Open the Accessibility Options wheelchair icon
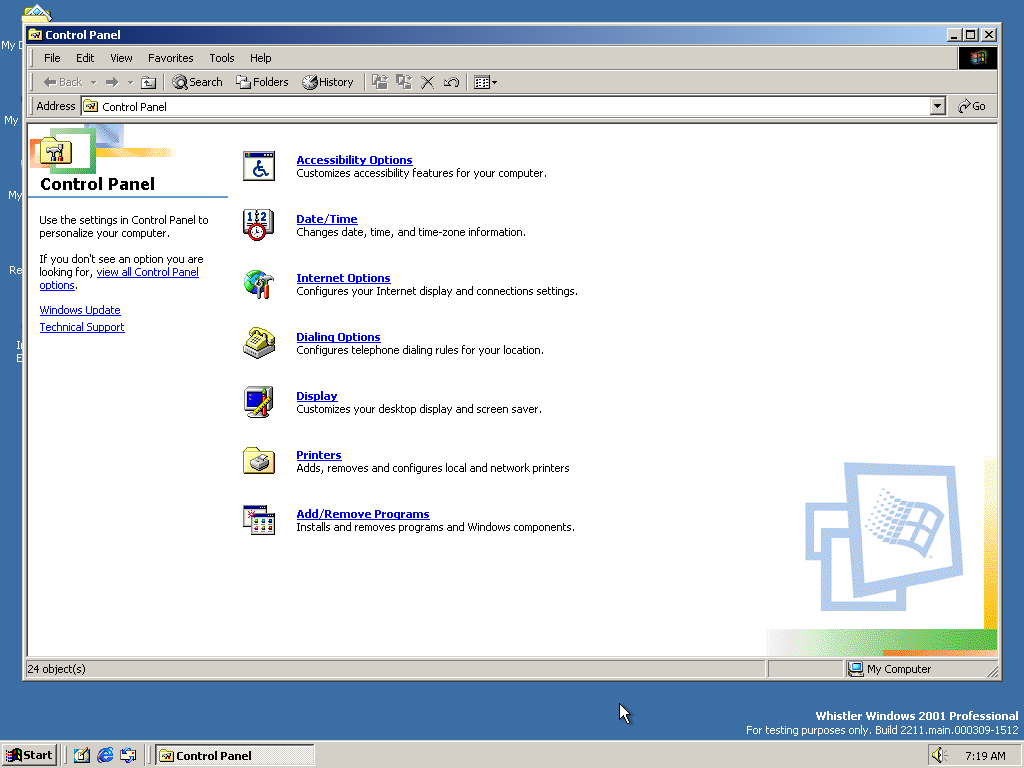Image resolution: width=1024 pixels, height=768 pixels. [259, 167]
